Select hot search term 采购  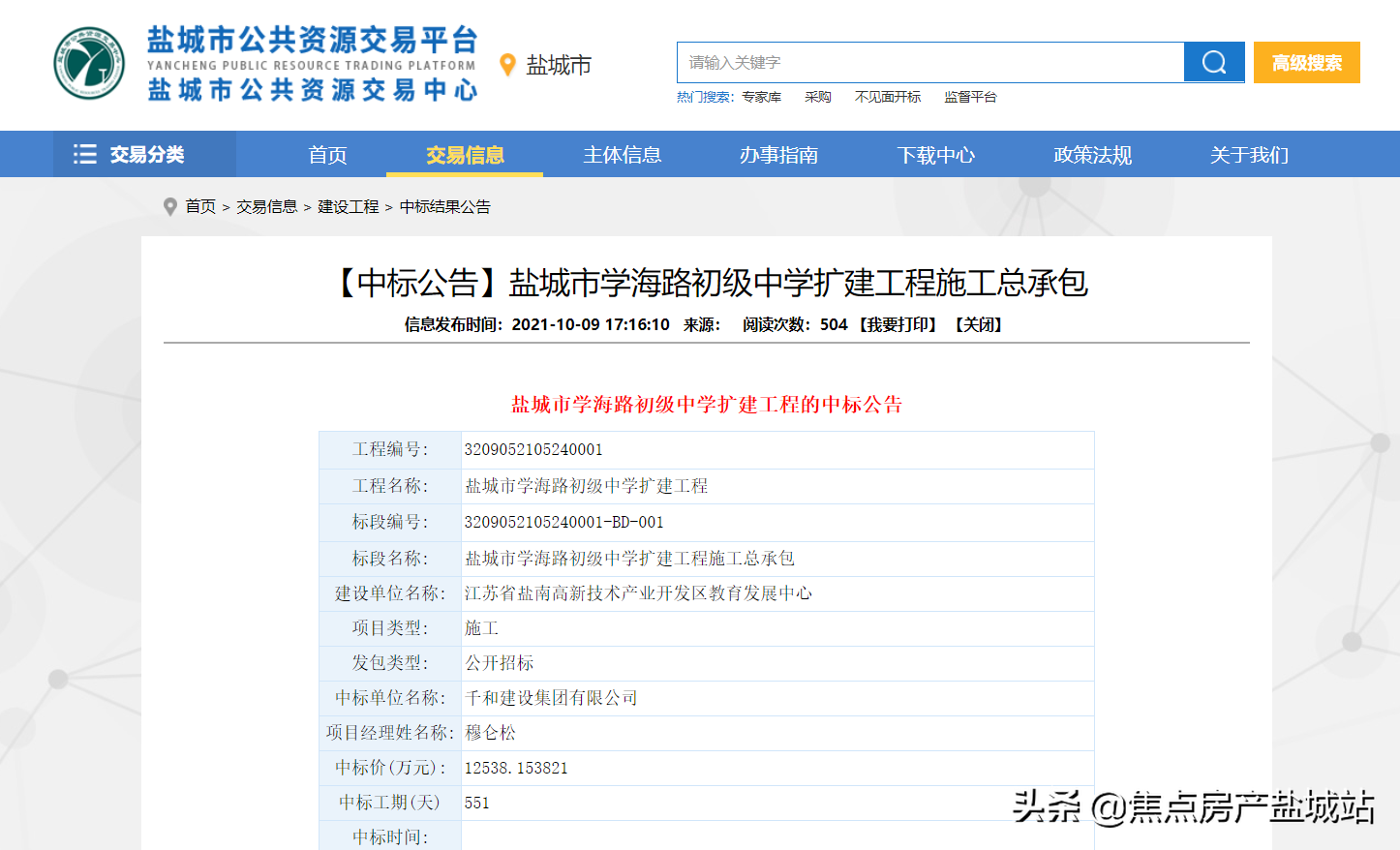click(x=818, y=97)
